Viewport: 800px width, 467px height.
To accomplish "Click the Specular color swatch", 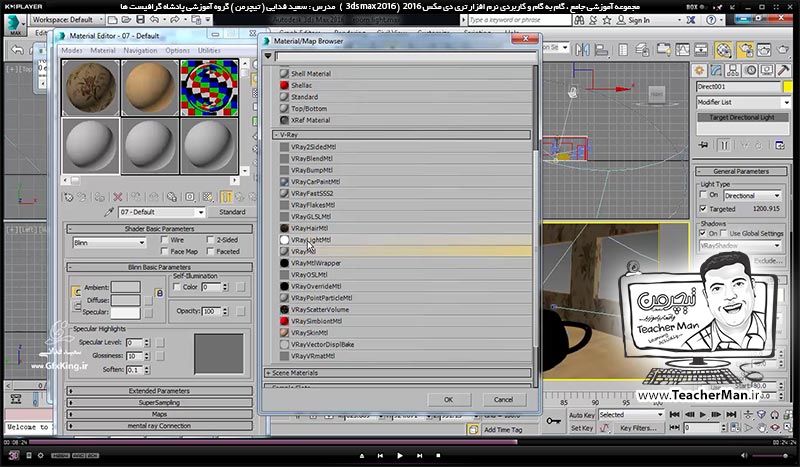I will pos(126,312).
